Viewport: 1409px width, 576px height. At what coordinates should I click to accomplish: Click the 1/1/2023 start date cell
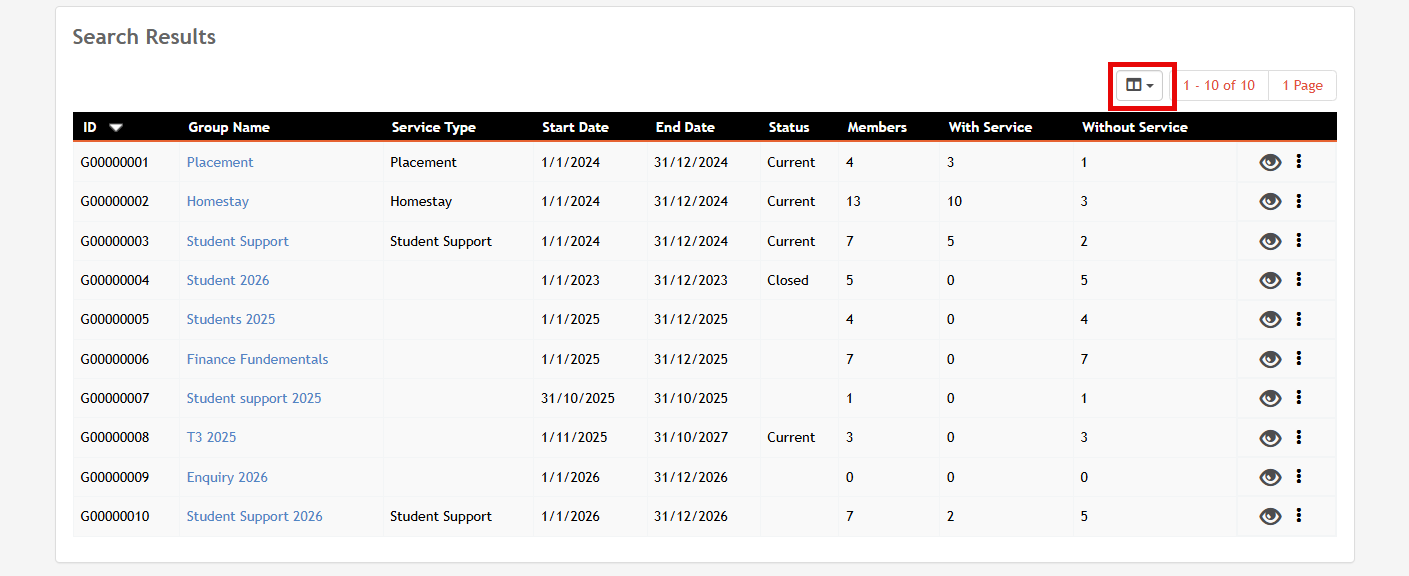pyautogui.click(x=571, y=280)
